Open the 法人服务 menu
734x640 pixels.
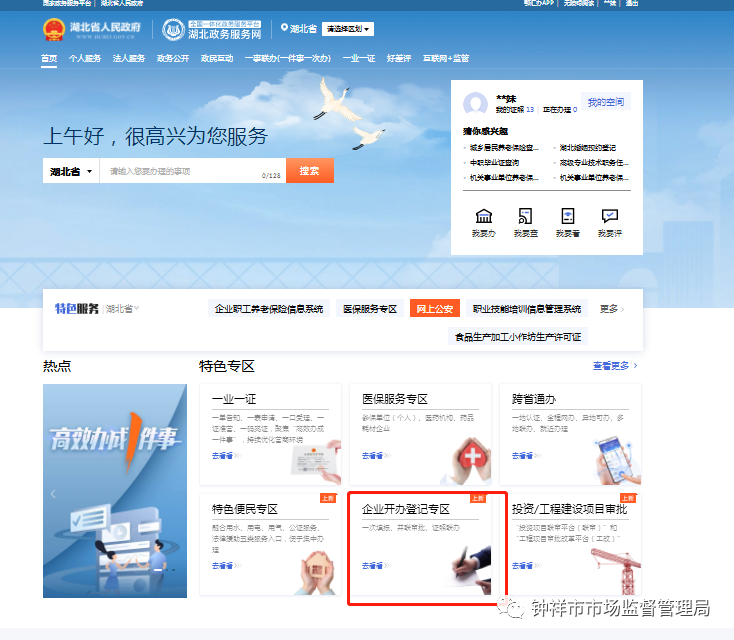click(x=129, y=58)
